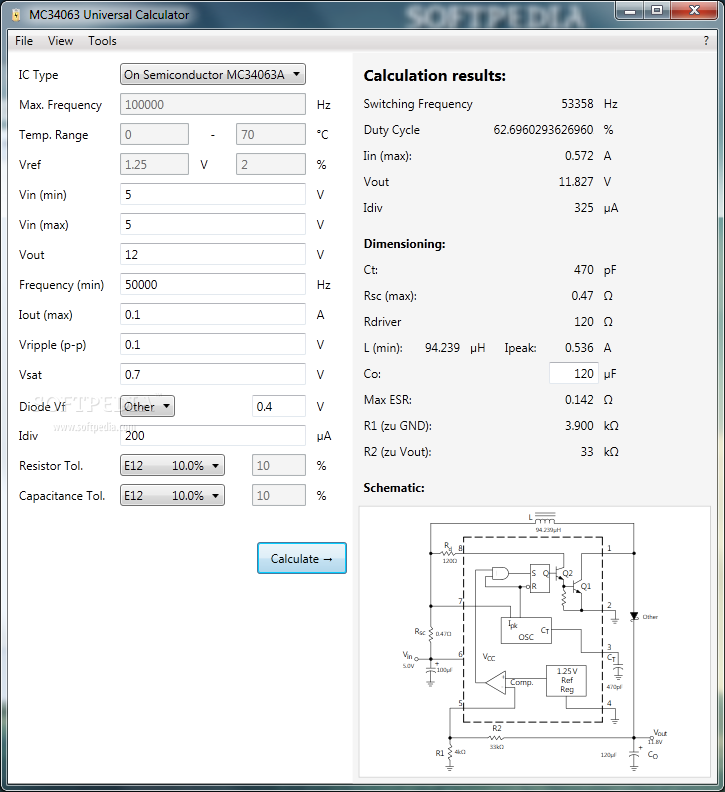Screen dimensions: 725x792
Task: Click the Iin (max) value 0.572
Action: coord(579,156)
